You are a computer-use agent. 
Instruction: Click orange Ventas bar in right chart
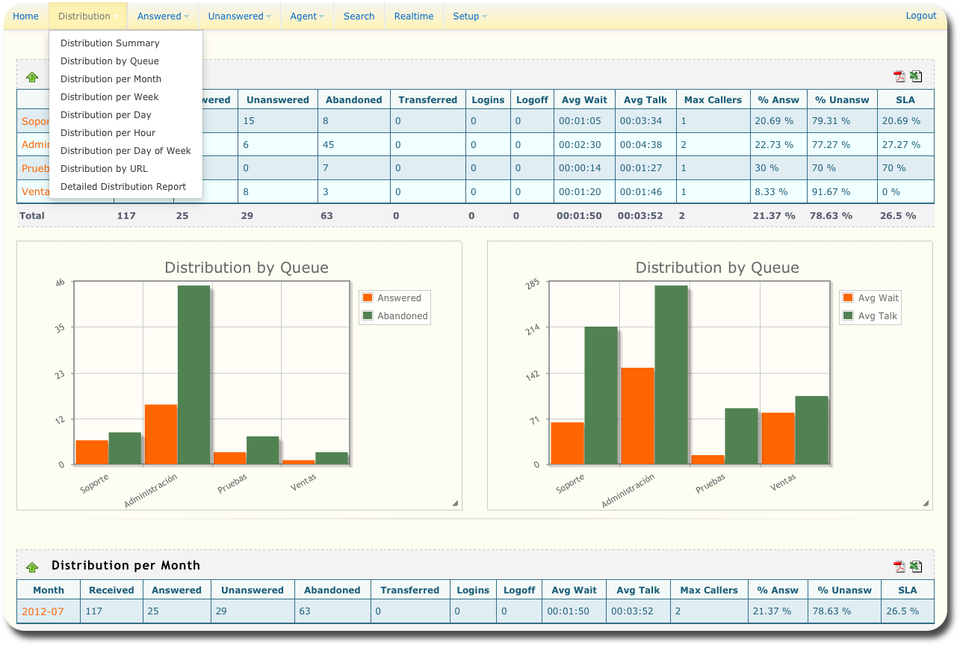[x=778, y=438]
